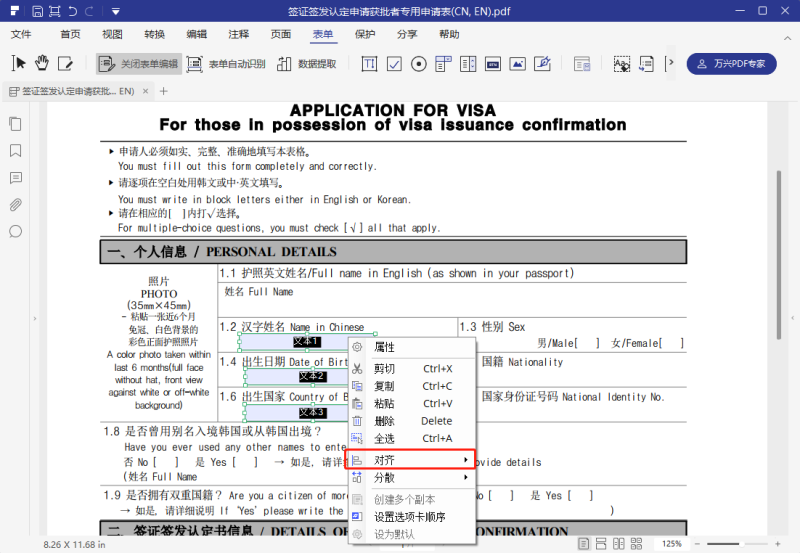This screenshot has width=800, height=553.
Task: Click the import form data icon
Action: [646, 64]
